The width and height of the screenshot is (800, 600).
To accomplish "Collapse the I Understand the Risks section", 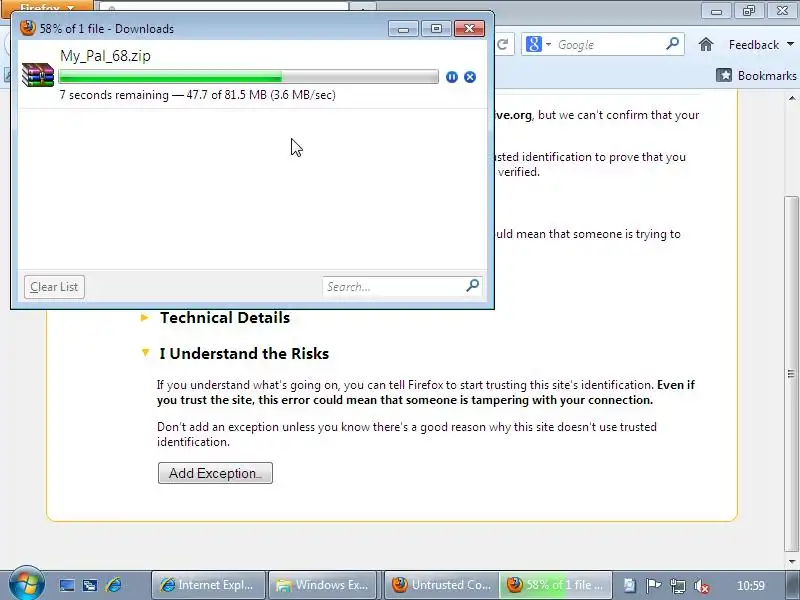I will (x=244, y=354).
